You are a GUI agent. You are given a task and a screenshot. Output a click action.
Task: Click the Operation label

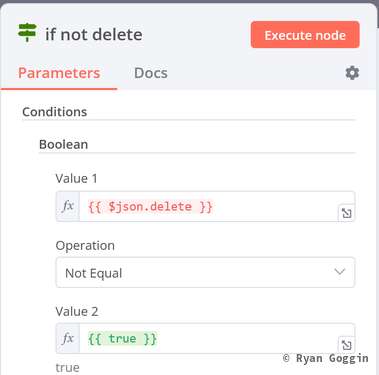tap(85, 246)
